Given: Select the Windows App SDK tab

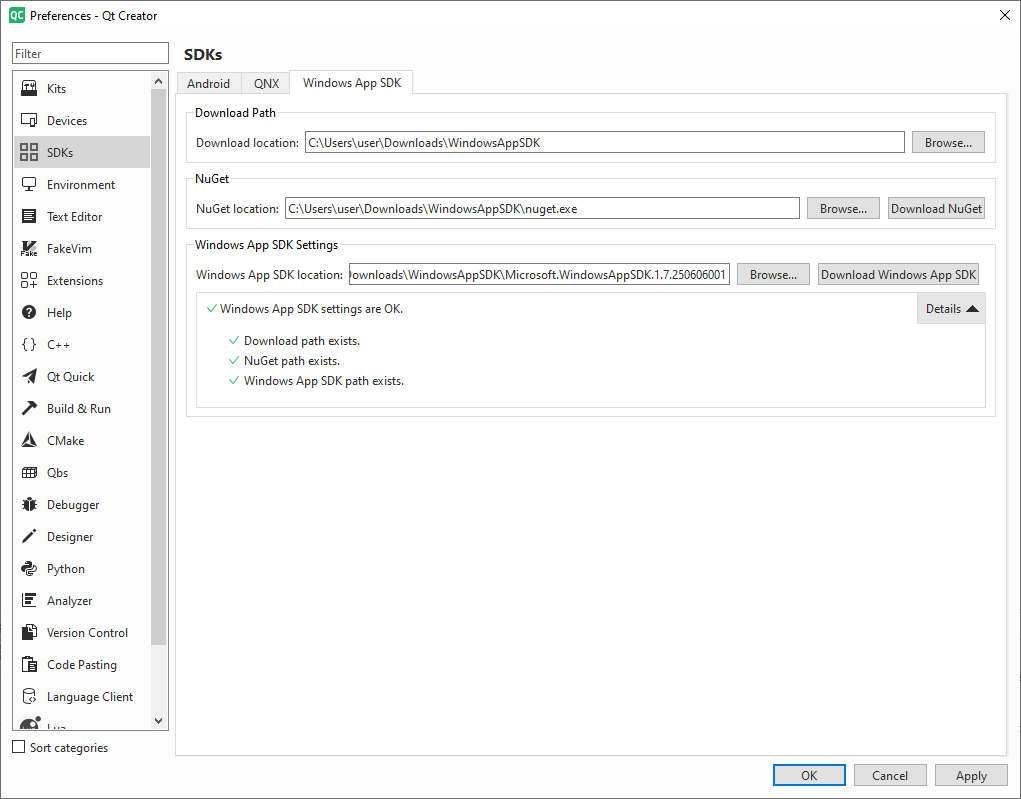Looking at the screenshot, I should point(352,83).
